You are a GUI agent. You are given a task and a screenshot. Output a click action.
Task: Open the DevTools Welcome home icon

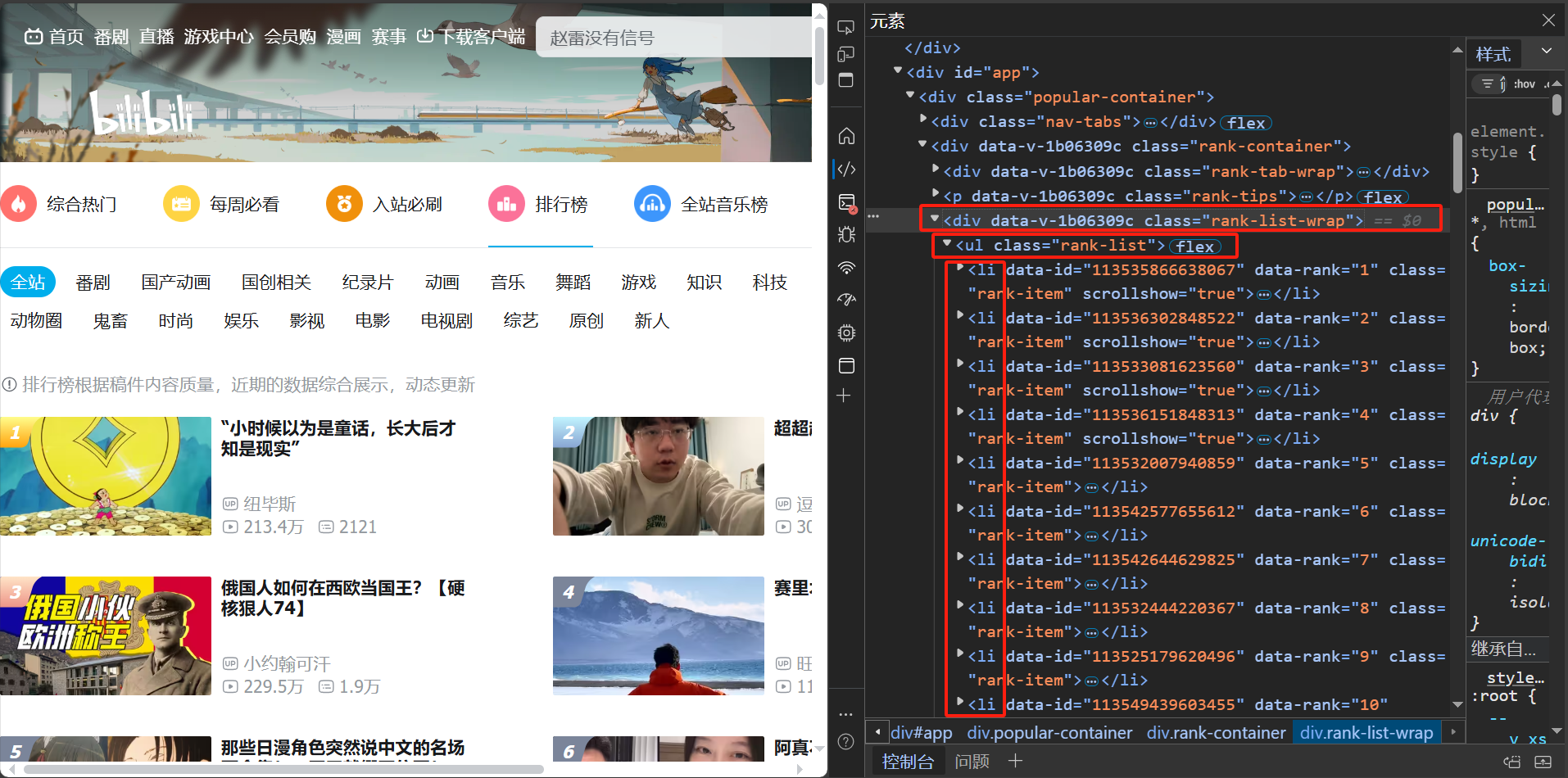(x=847, y=135)
